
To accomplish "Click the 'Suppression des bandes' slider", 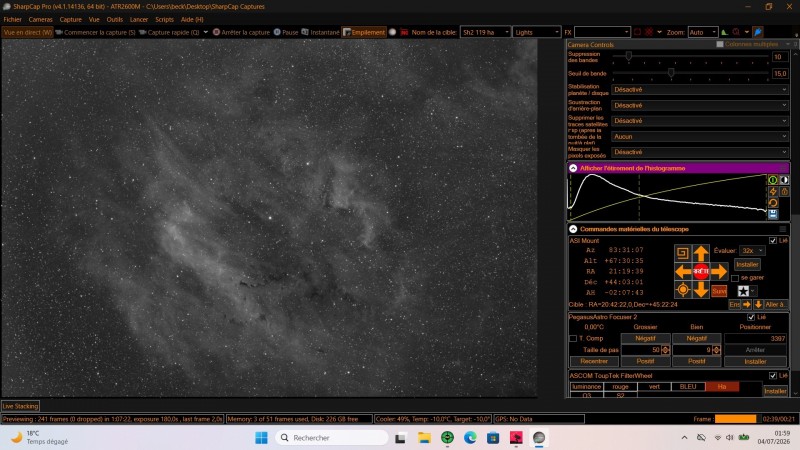I will [x=690, y=56].
